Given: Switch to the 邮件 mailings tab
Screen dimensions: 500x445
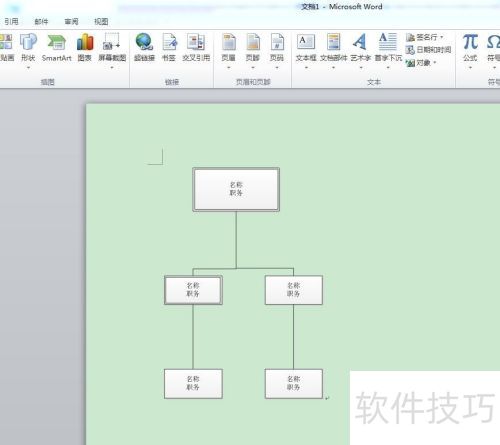Looking at the screenshot, I should click(41, 22).
